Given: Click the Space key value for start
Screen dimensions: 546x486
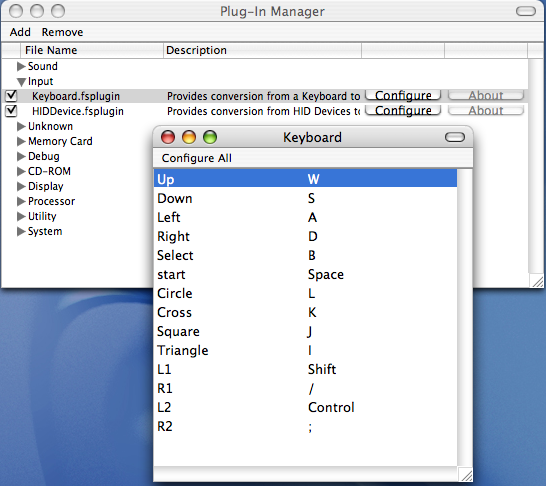Looking at the screenshot, I should tap(326, 275).
